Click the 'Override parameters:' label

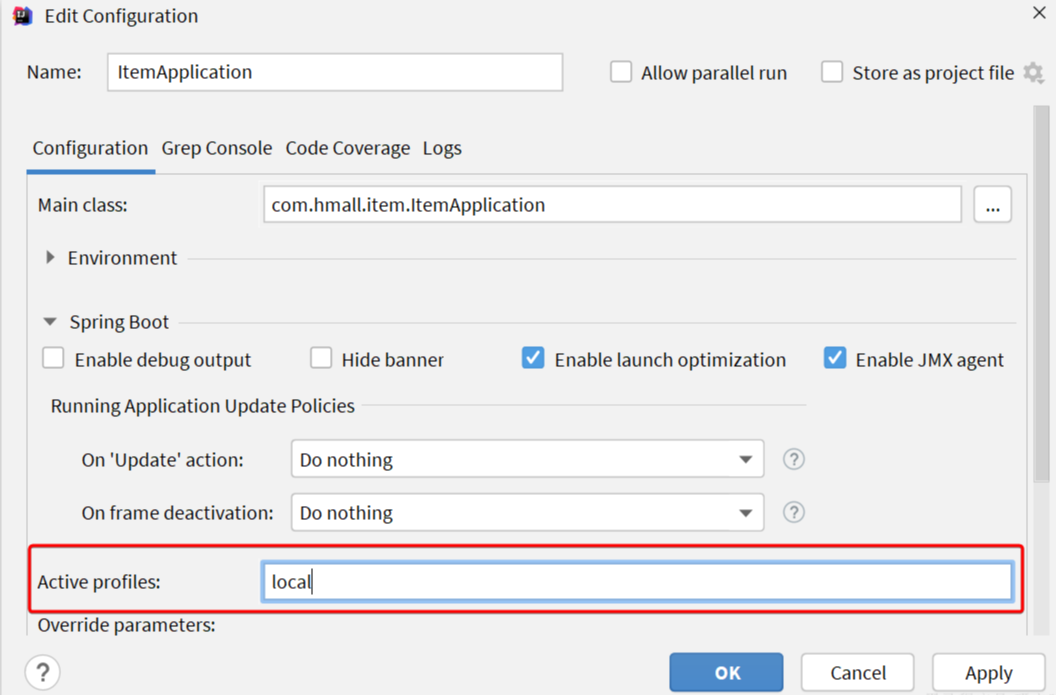click(127, 625)
